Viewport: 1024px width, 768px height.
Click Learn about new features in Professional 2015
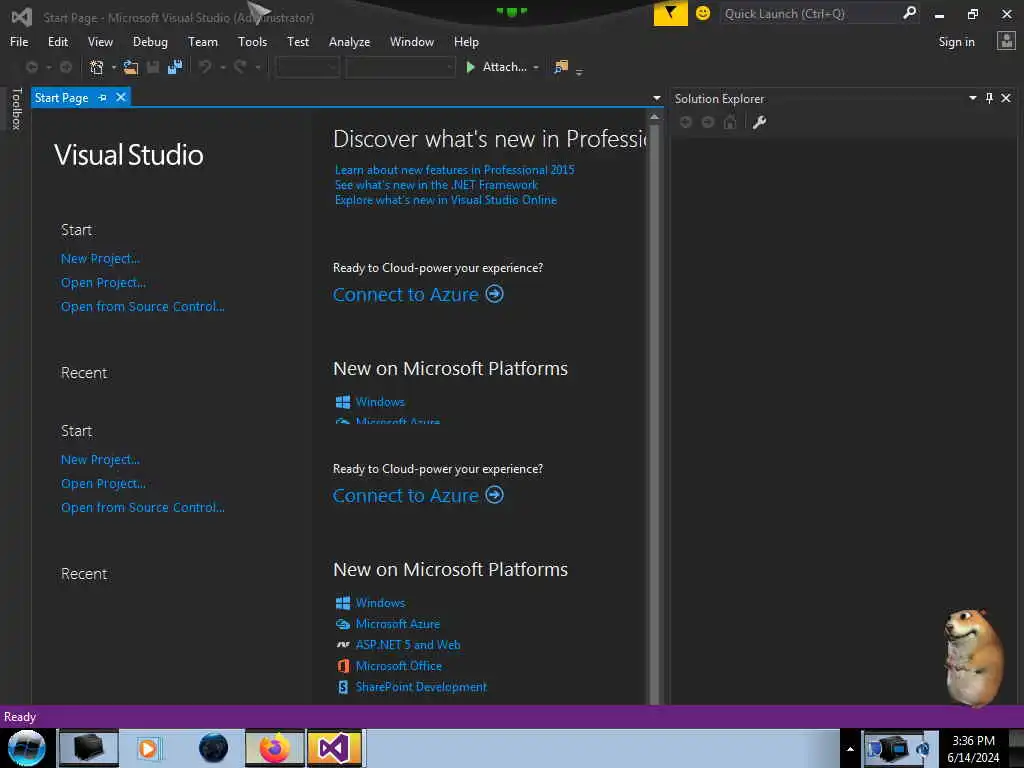[x=455, y=170]
